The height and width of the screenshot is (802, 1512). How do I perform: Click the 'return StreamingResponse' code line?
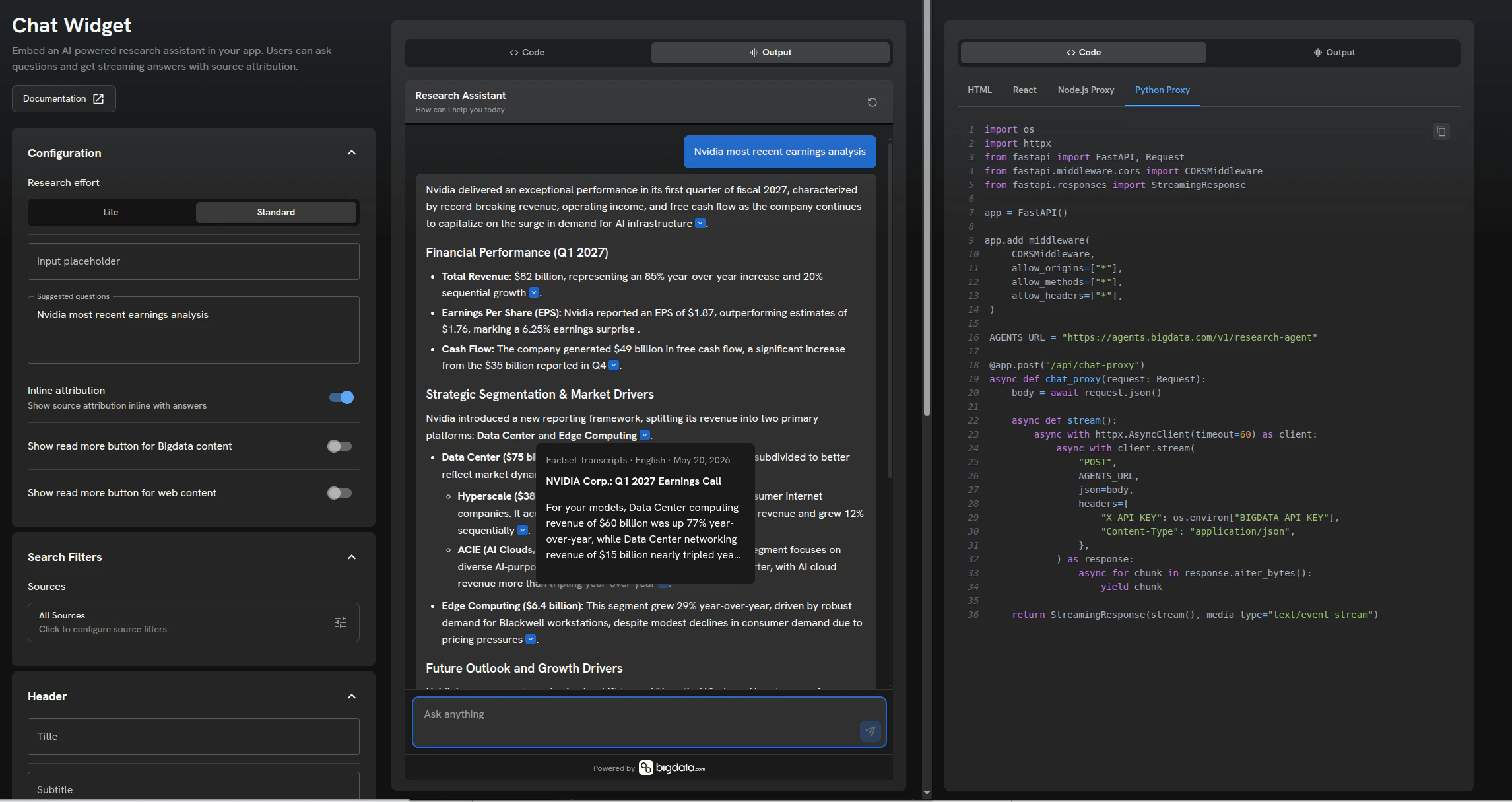pos(1195,615)
